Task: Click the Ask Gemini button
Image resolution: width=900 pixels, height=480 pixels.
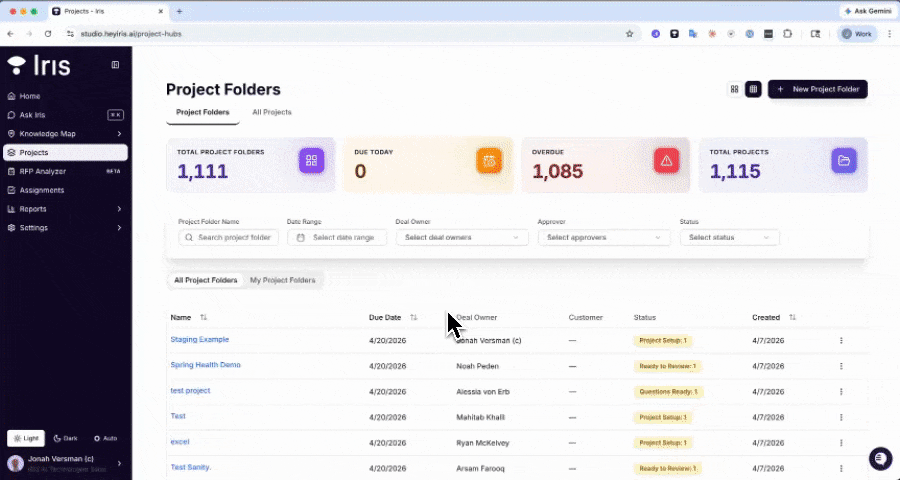Action: (x=868, y=11)
